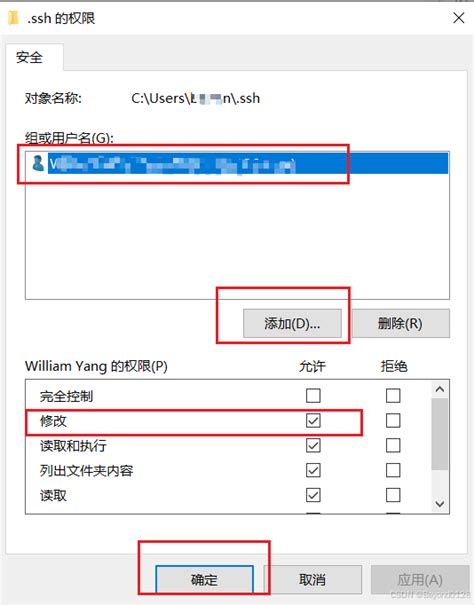Viewport: 474px width, 605px height.
Task: Select the Security (安全) tab
Action: (x=29, y=57)
